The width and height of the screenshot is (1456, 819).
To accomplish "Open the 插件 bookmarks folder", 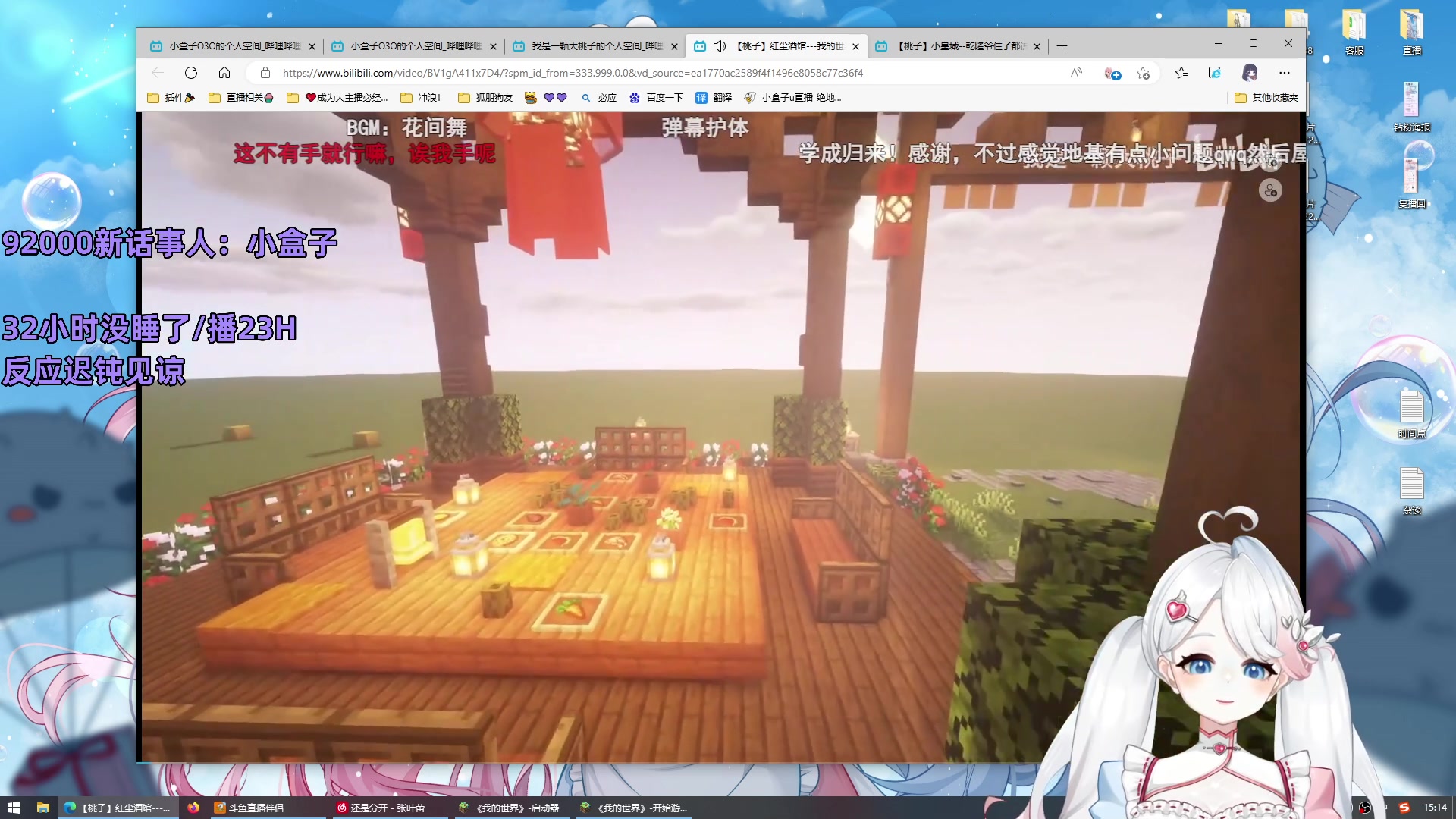I will 171,98.
